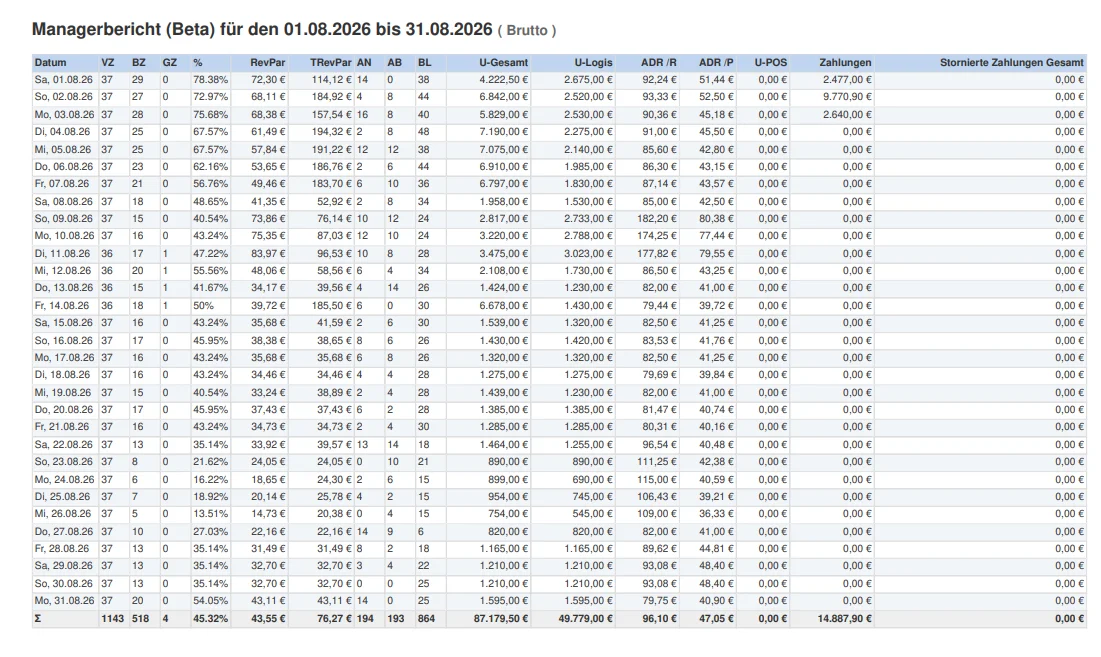The height and width of the screenshot is (657, 1101).
Task: Click the ADR value 177,82 €
Action: (657, 253)
